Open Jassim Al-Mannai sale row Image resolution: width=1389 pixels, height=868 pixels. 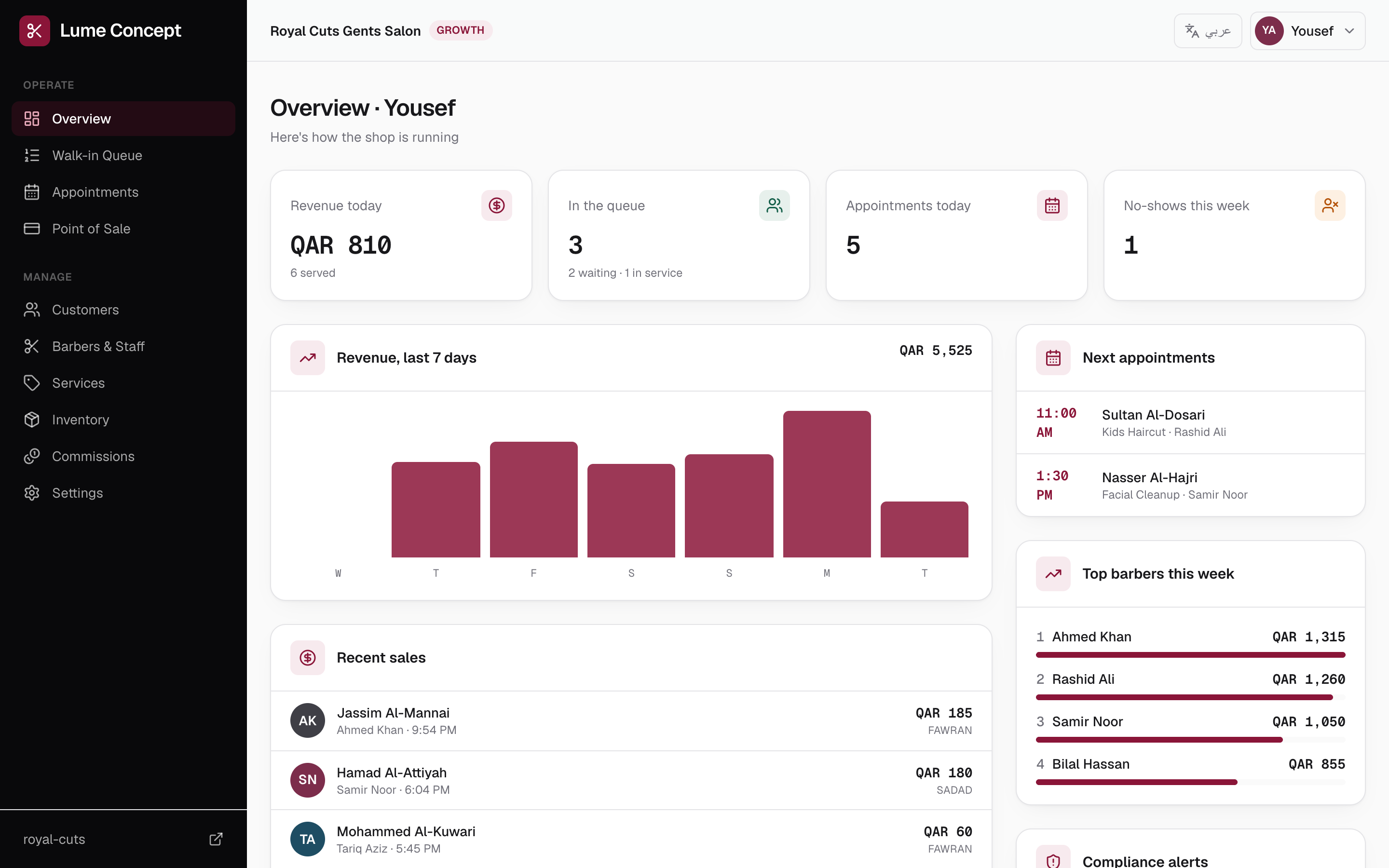tap(631, 721)
